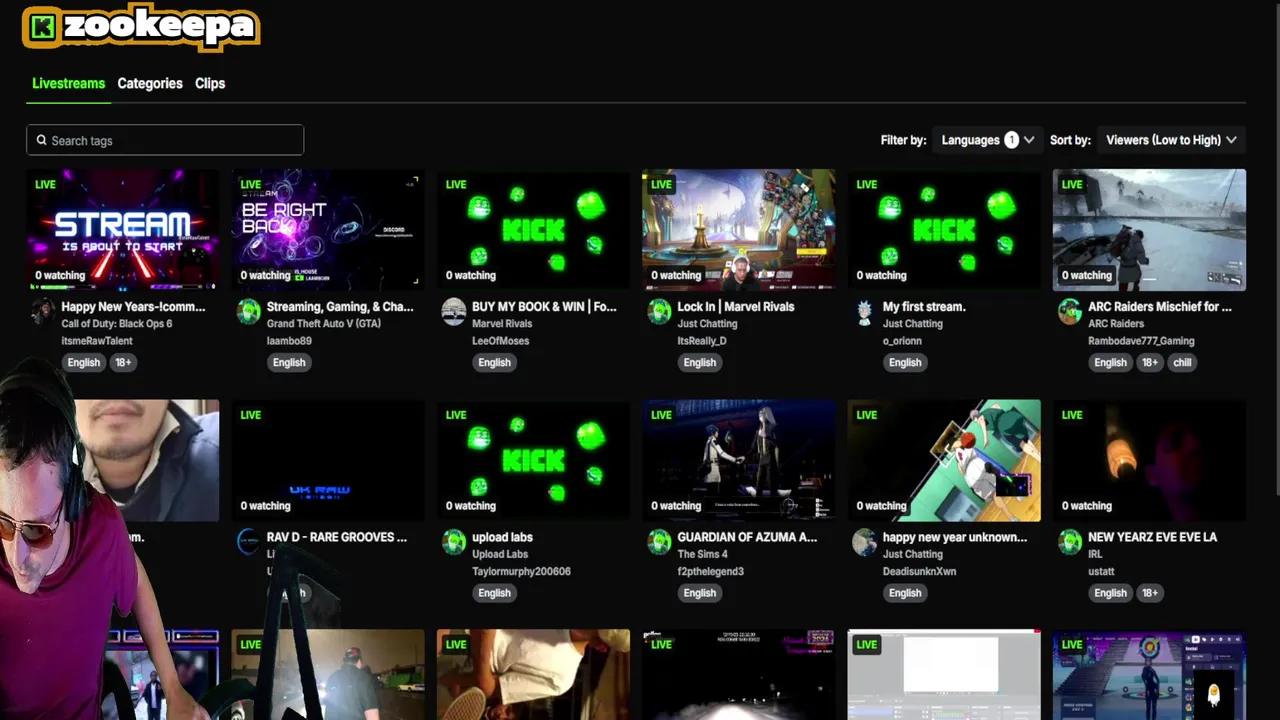Click the zookeepa logo

point(141,27)
